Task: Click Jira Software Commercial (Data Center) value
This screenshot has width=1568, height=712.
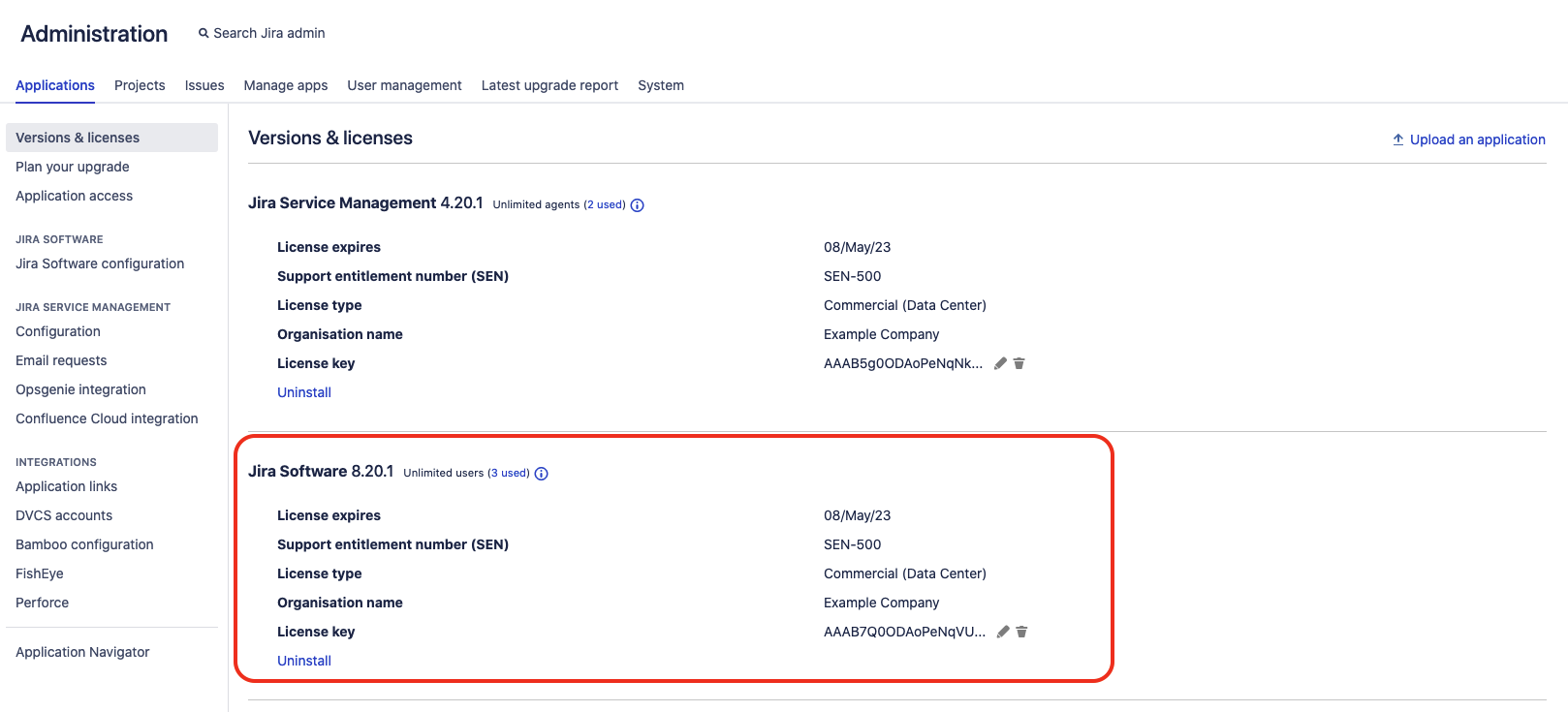Action: coord(905,573)
